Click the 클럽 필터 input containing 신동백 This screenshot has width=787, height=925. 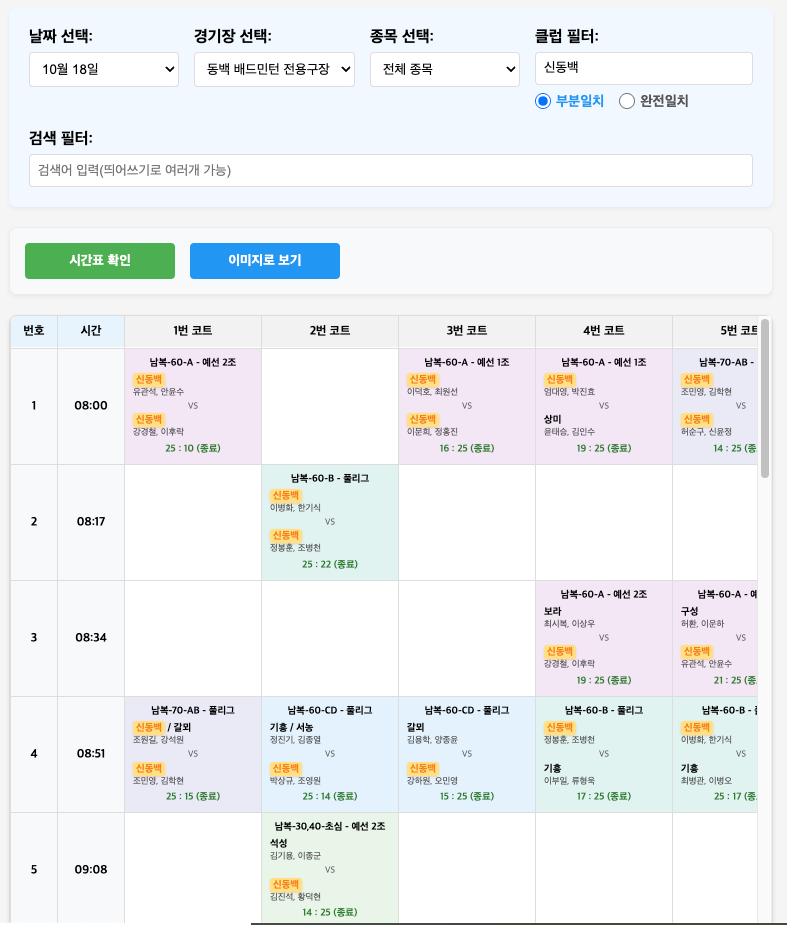643,69
